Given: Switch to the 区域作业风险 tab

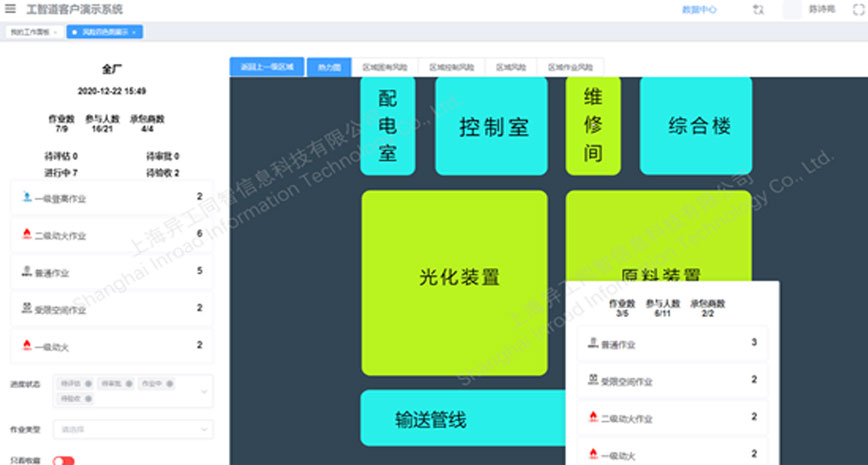Looking at the screenshot, I should click(570, 67).
